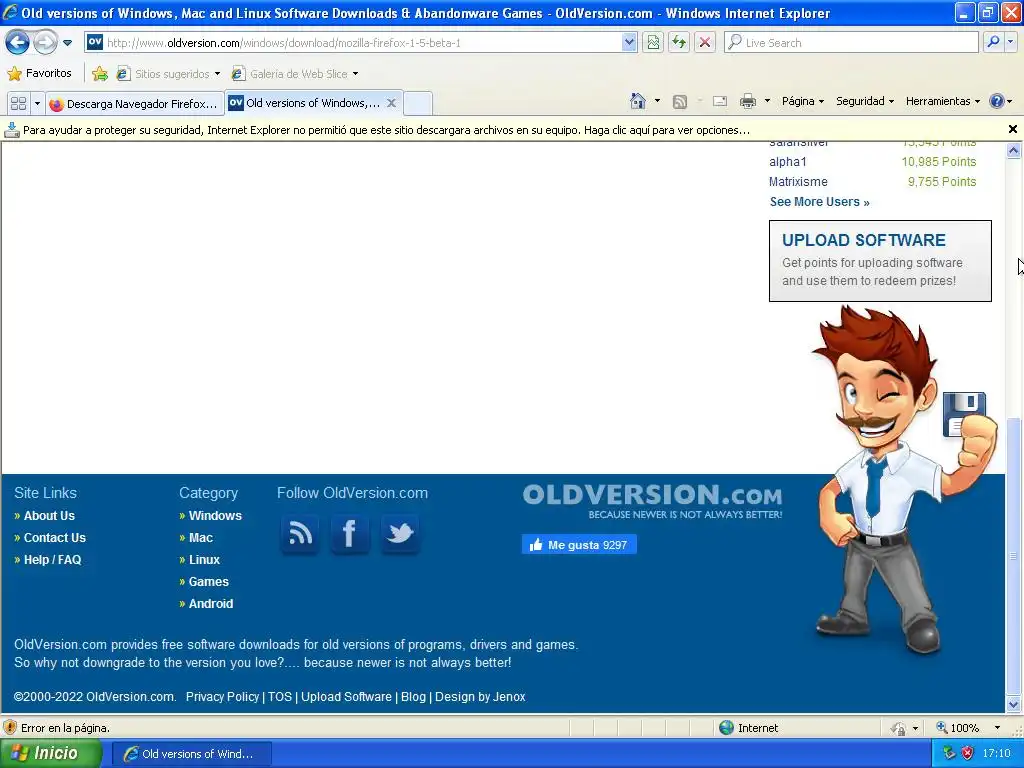Open the Linux category link
Screen dimensions: 1024x768
click(204, 560)
